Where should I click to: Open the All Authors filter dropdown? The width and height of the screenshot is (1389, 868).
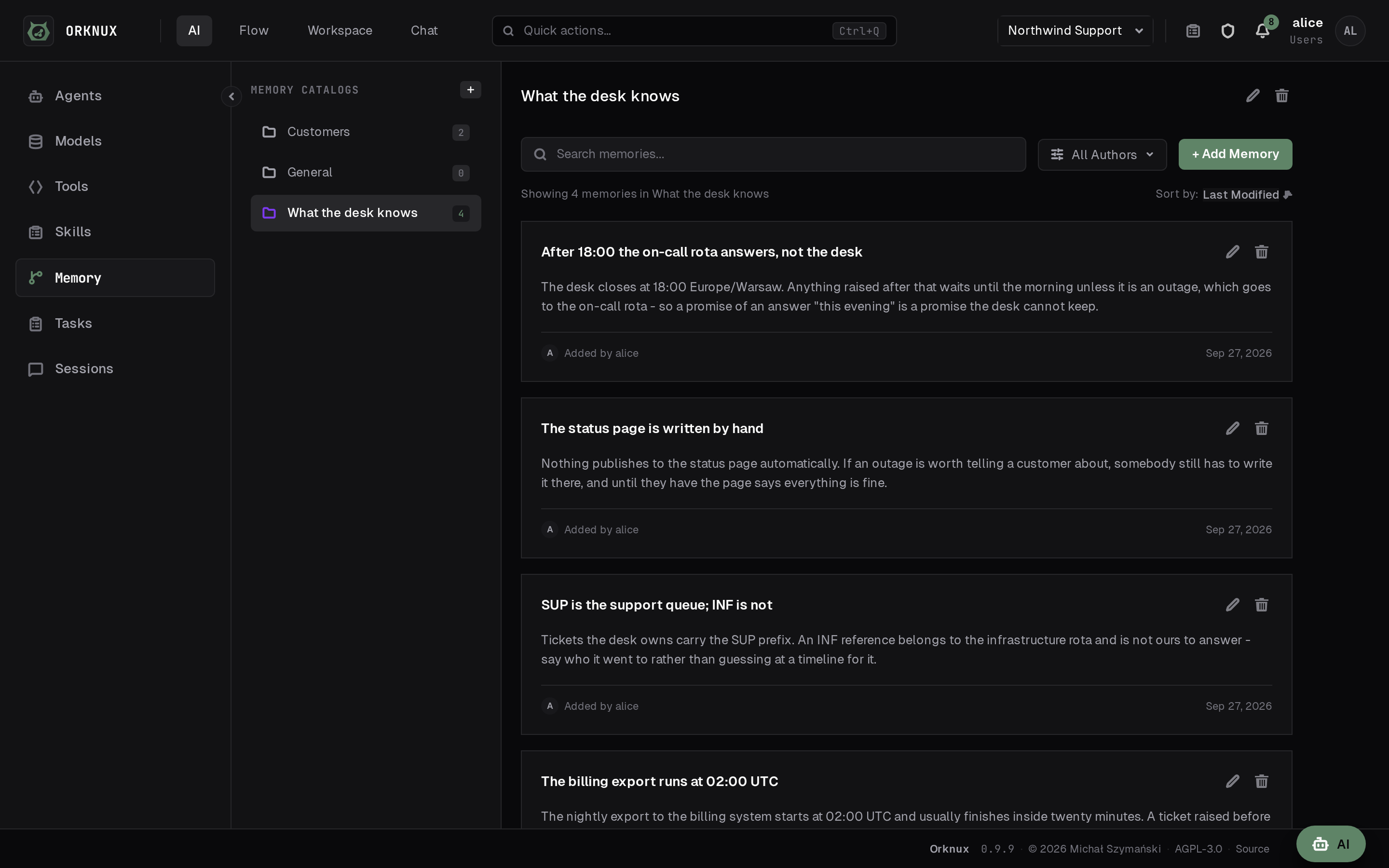pyautogui.click(x=1102, y=154)
